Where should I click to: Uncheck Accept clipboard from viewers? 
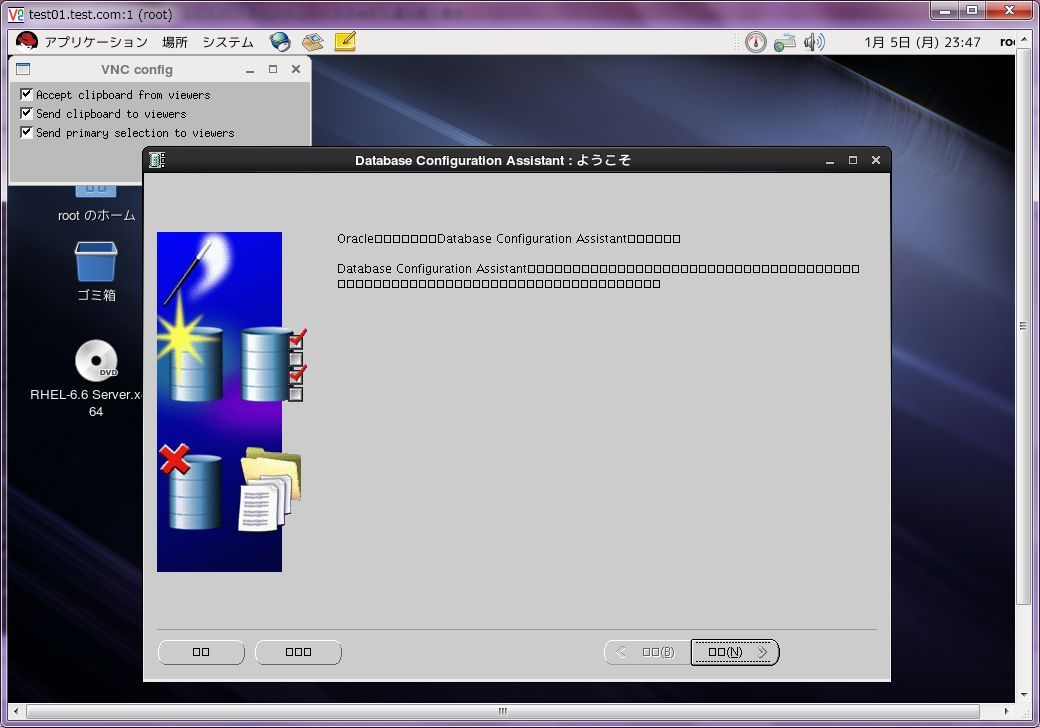click(x=27, y=94)
